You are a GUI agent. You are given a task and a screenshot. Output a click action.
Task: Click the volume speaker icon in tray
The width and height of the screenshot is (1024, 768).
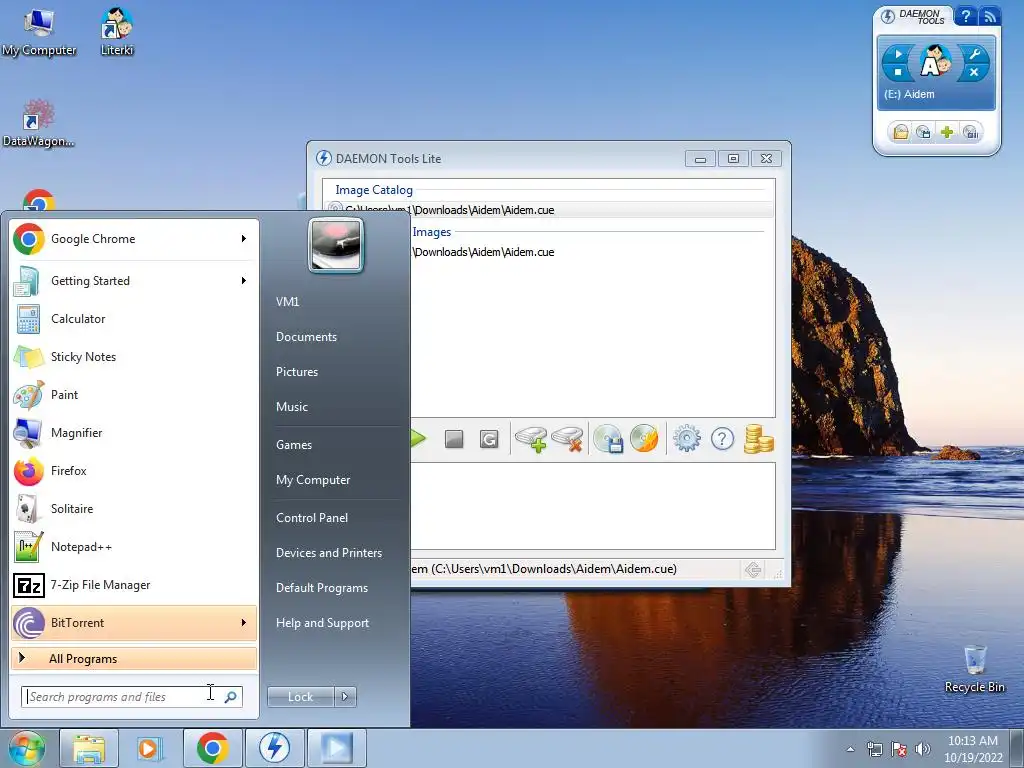click(923, 749)
